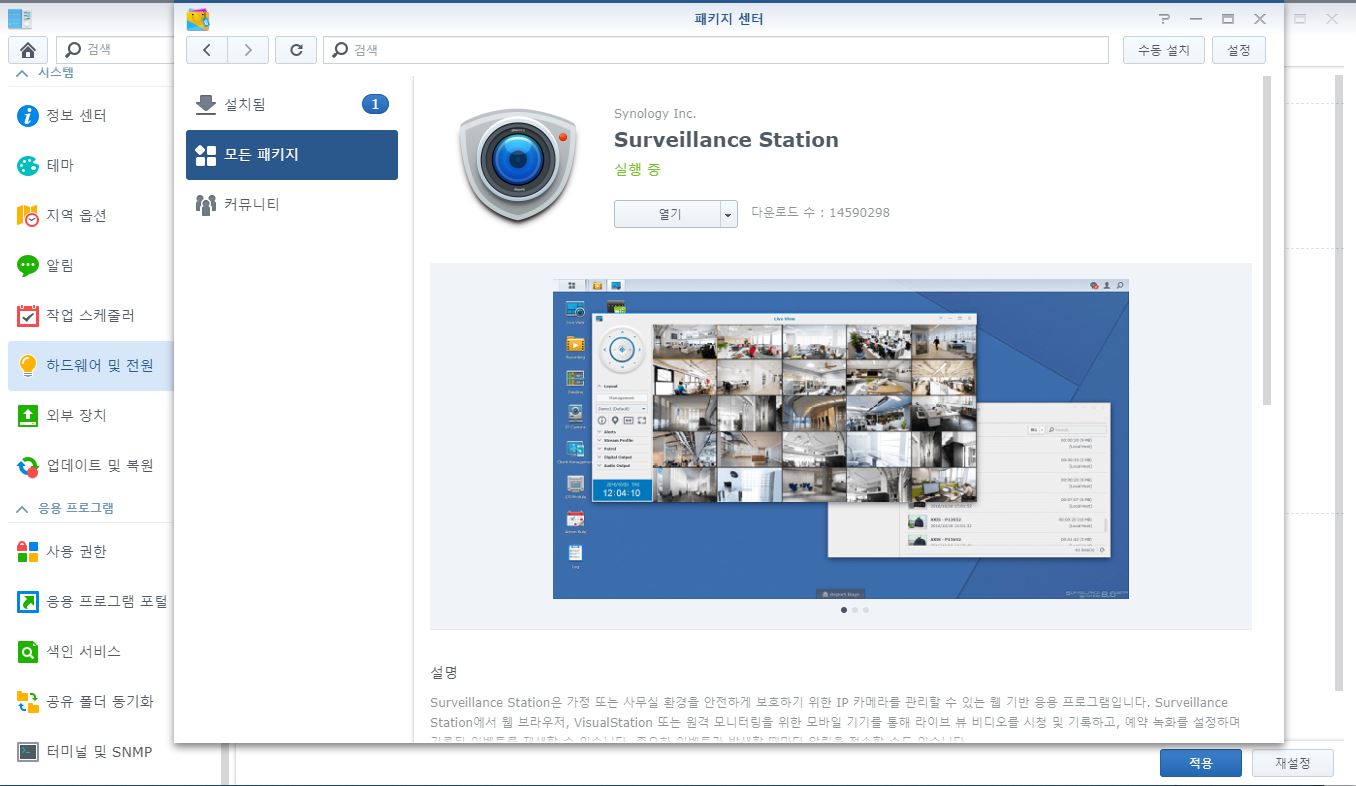Click the Package Center vertical scrollbar
This screenshot has height=786, width=1356.
point(1267,240)
